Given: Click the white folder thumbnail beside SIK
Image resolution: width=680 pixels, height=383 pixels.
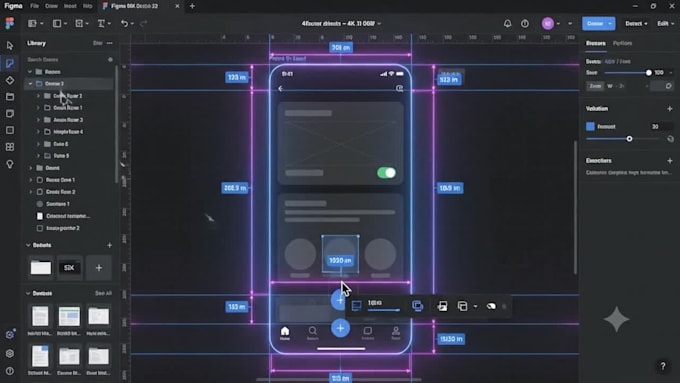Looking at the screenshot, I should click(x=40, y=268).
